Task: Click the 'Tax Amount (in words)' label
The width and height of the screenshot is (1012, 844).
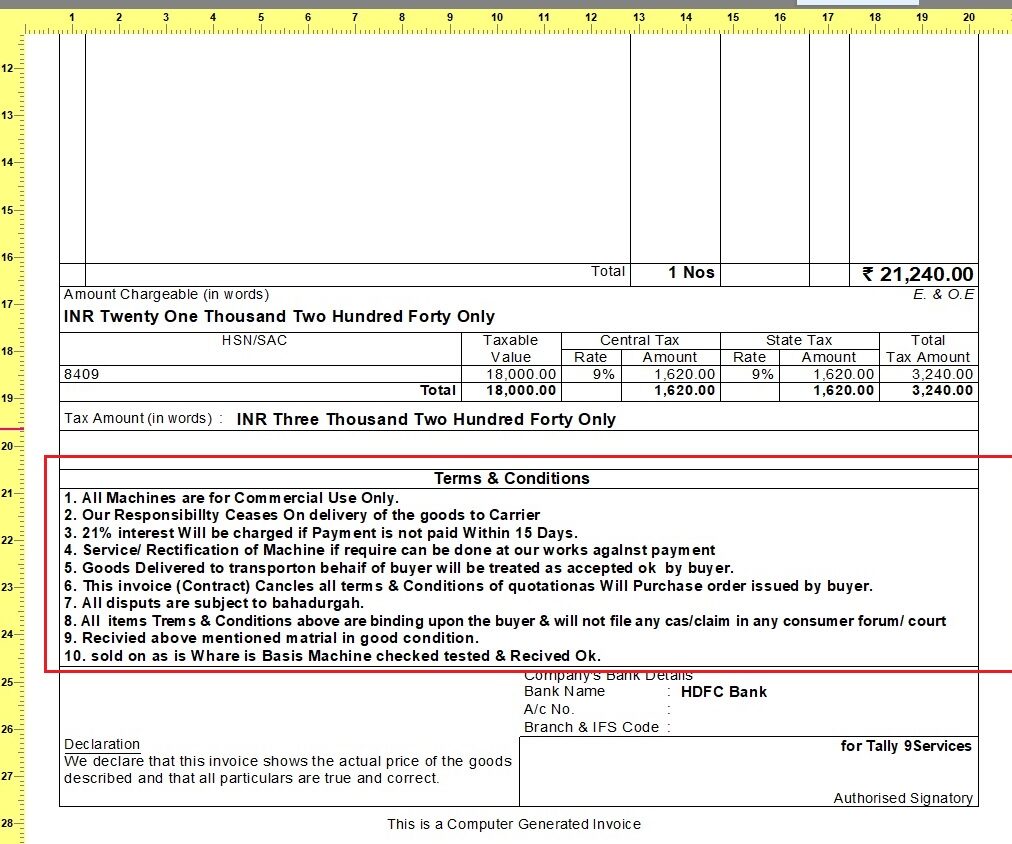Action: 138,418
